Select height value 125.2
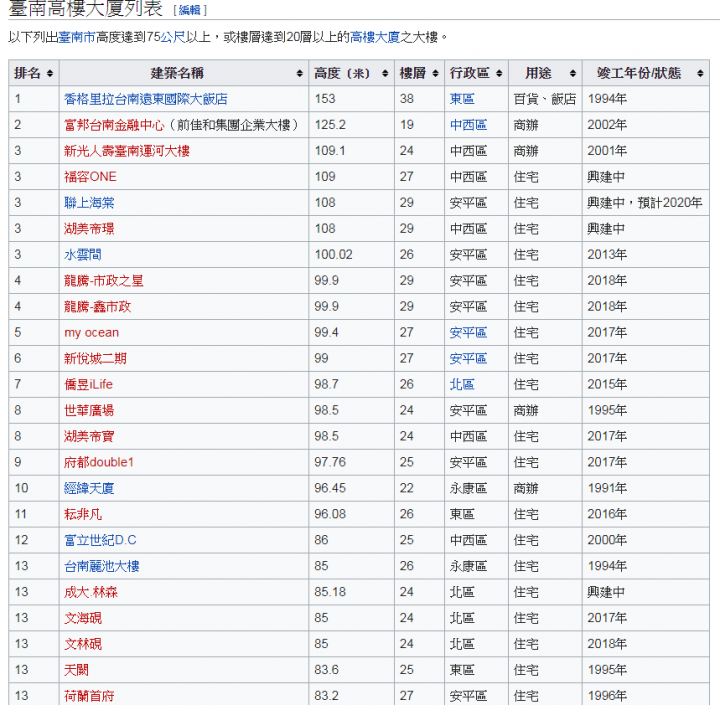 (x=330, y=125)
